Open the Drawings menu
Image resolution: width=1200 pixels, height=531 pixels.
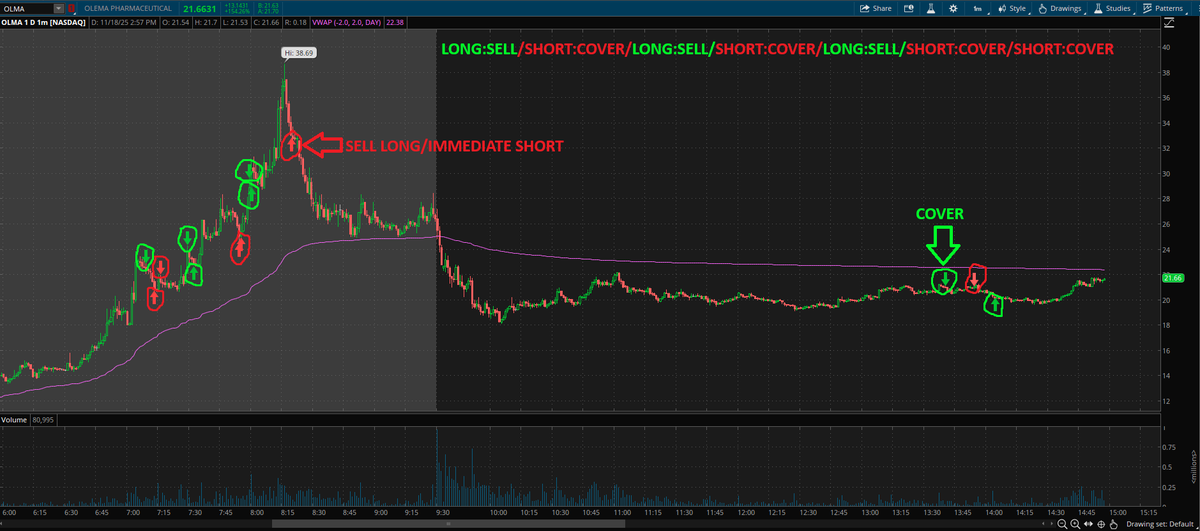pyautogui.click(x=1060, y=8)
